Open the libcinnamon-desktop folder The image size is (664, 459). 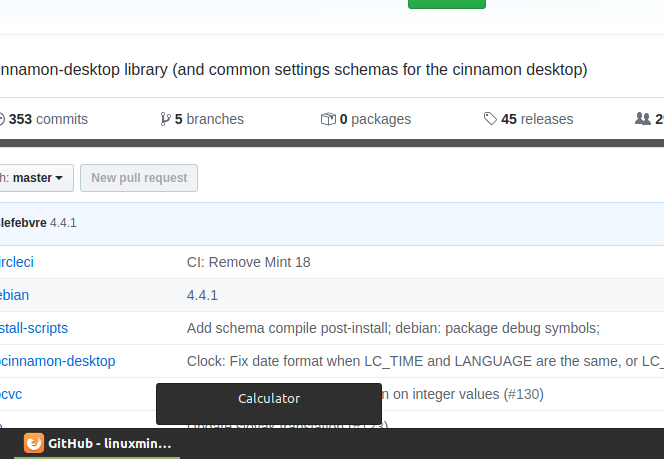(58, 361)
